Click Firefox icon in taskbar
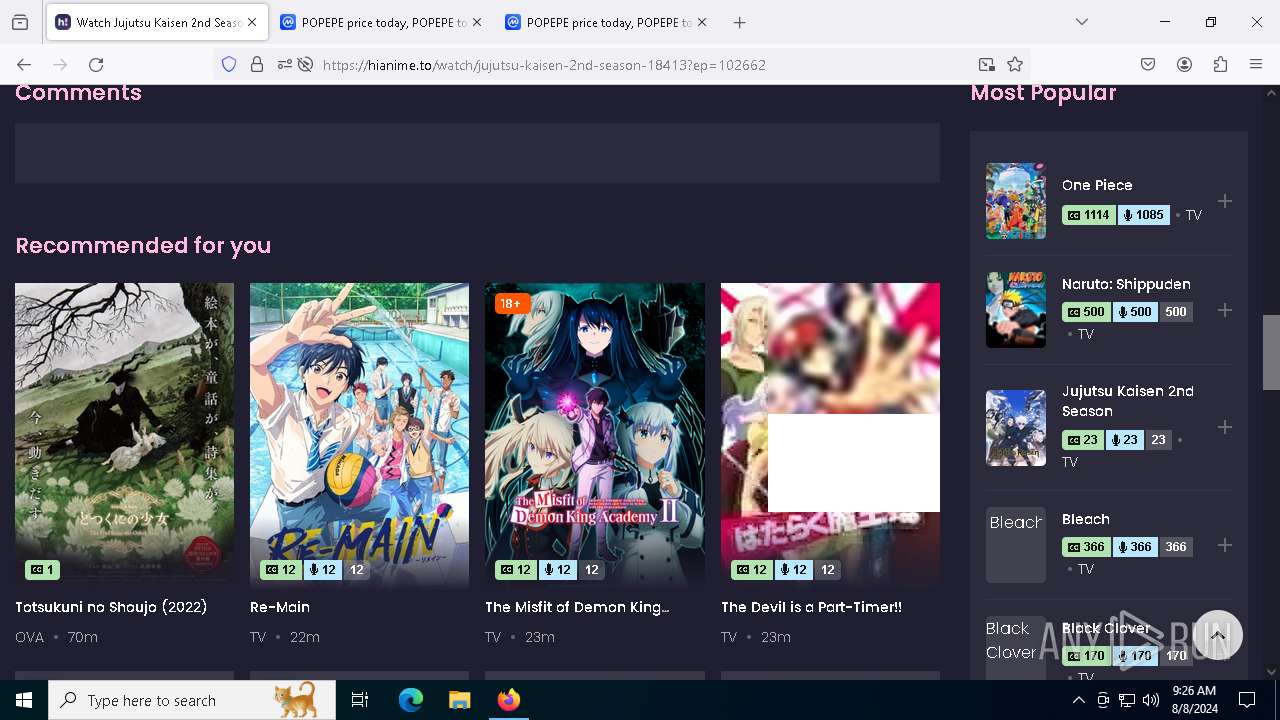The image size is (1280, 720). pyautogui.click(x=508, y=700)
